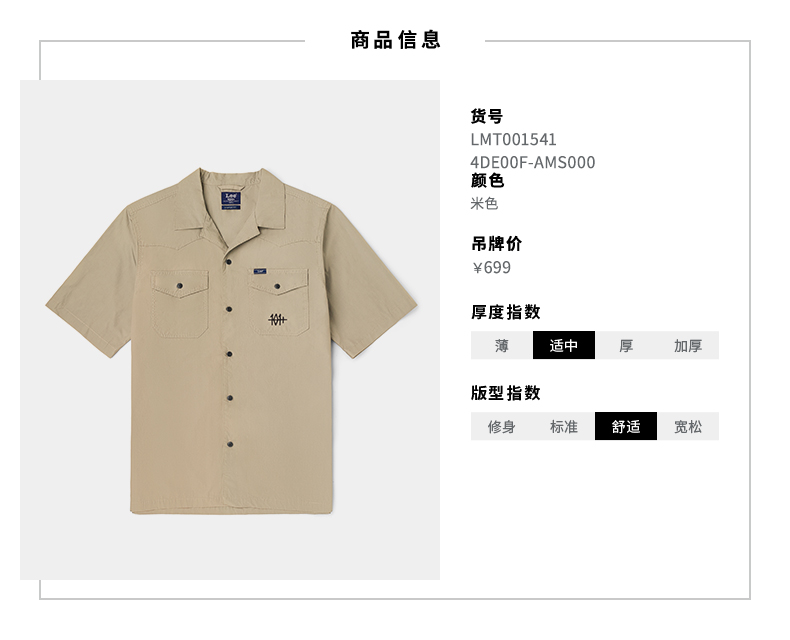The image size is (790, 640).
Task: Click the 101 embroidered logo on pocket
Action: click(x=277, y=319)
